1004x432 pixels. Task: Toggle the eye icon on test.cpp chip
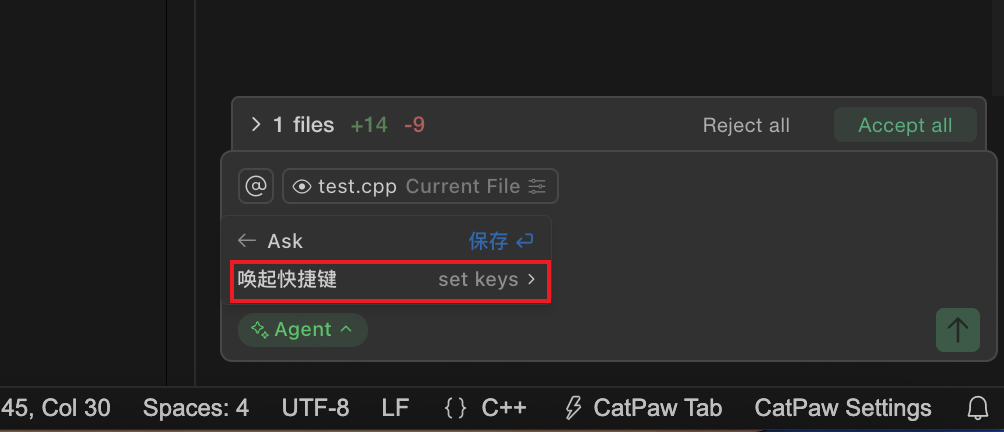coord(301,187)
